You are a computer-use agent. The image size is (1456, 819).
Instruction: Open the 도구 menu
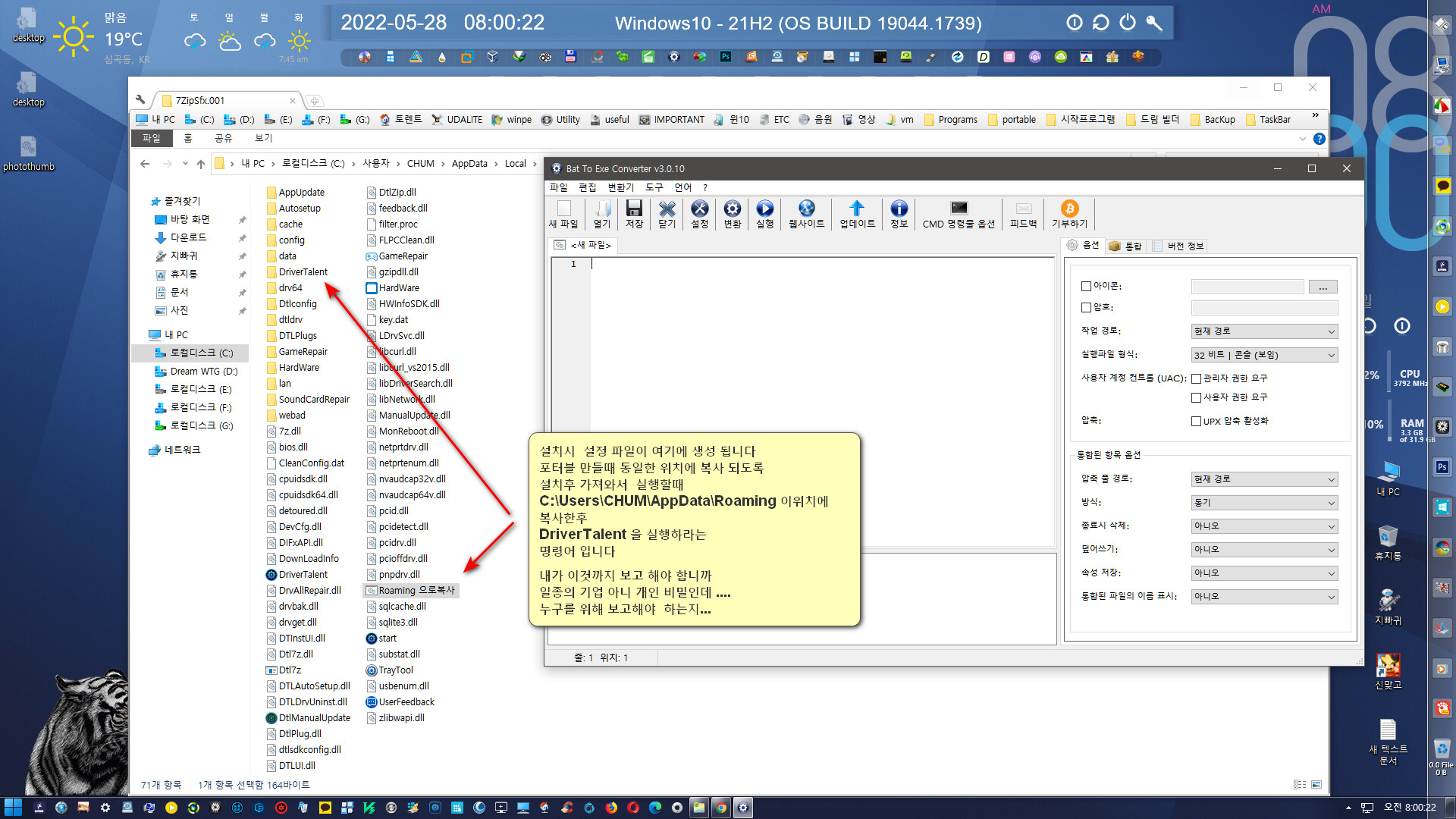(654, 188)
